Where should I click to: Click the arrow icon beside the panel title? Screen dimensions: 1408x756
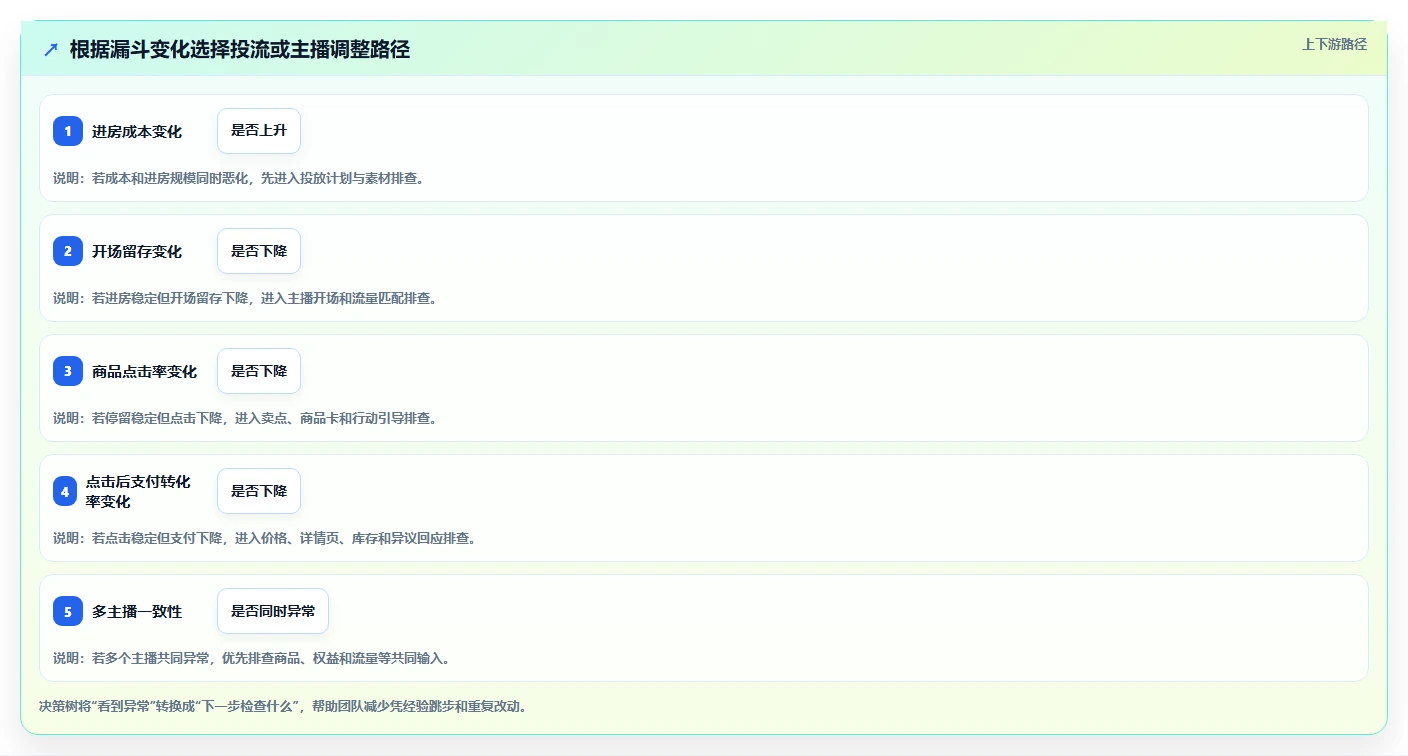tap(51, 50)
